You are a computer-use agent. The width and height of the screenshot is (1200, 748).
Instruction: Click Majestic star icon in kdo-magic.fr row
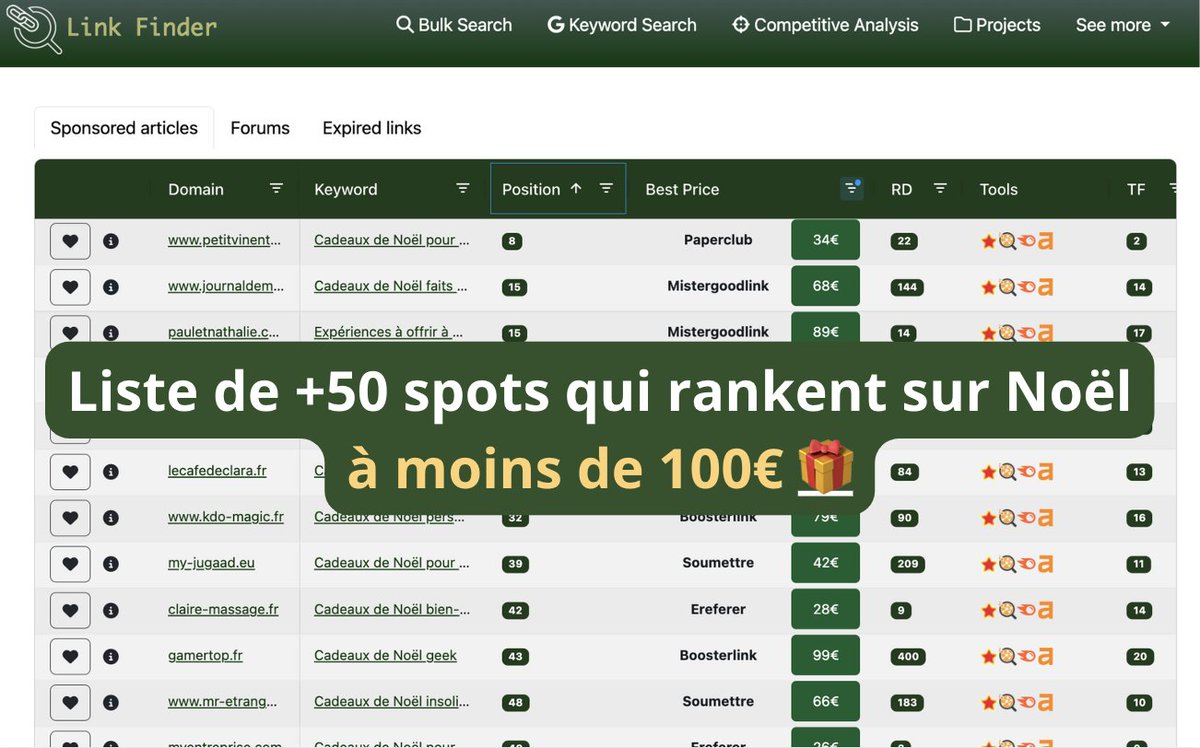point(988,518)
